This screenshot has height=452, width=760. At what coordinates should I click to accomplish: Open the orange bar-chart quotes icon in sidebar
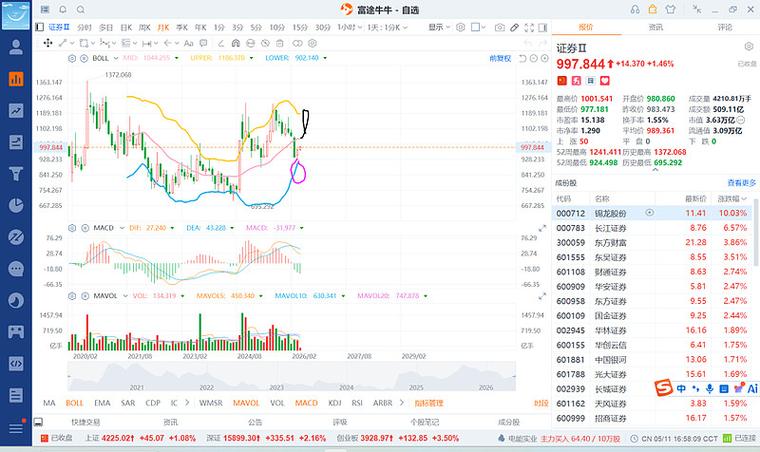16,78
